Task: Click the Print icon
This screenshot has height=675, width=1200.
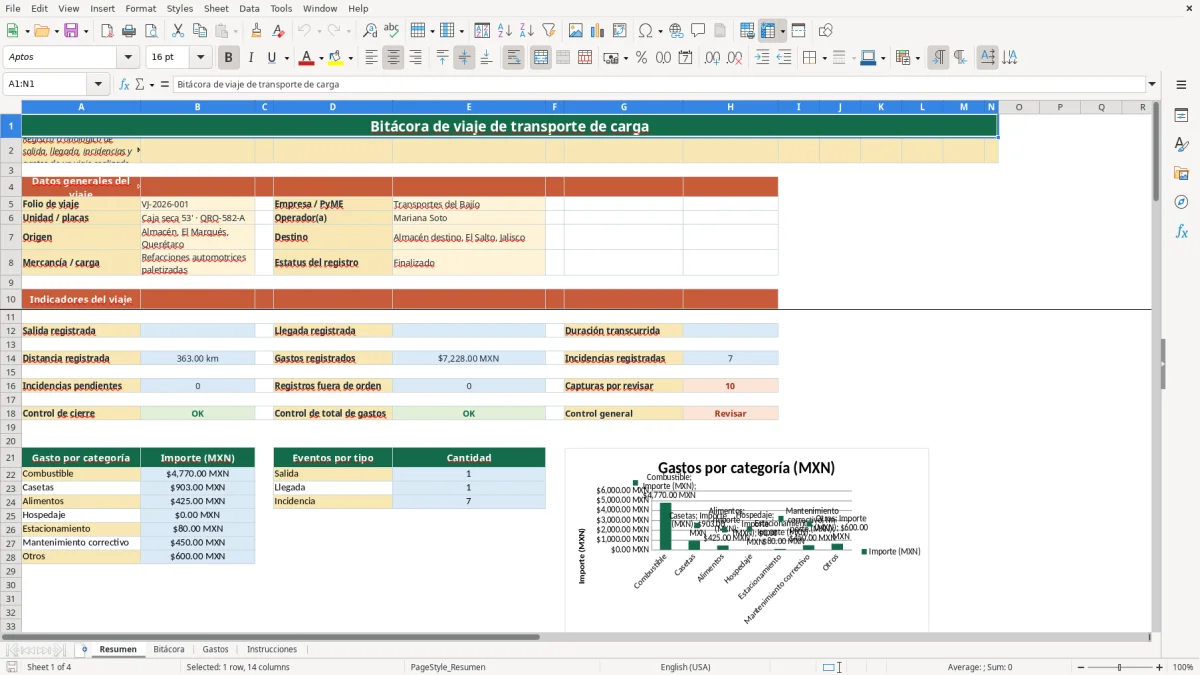Action: [129, 31]
